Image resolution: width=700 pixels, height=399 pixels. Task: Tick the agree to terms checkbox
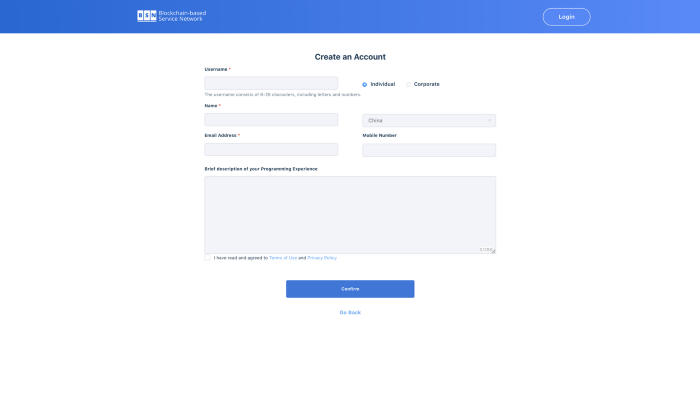207,258
